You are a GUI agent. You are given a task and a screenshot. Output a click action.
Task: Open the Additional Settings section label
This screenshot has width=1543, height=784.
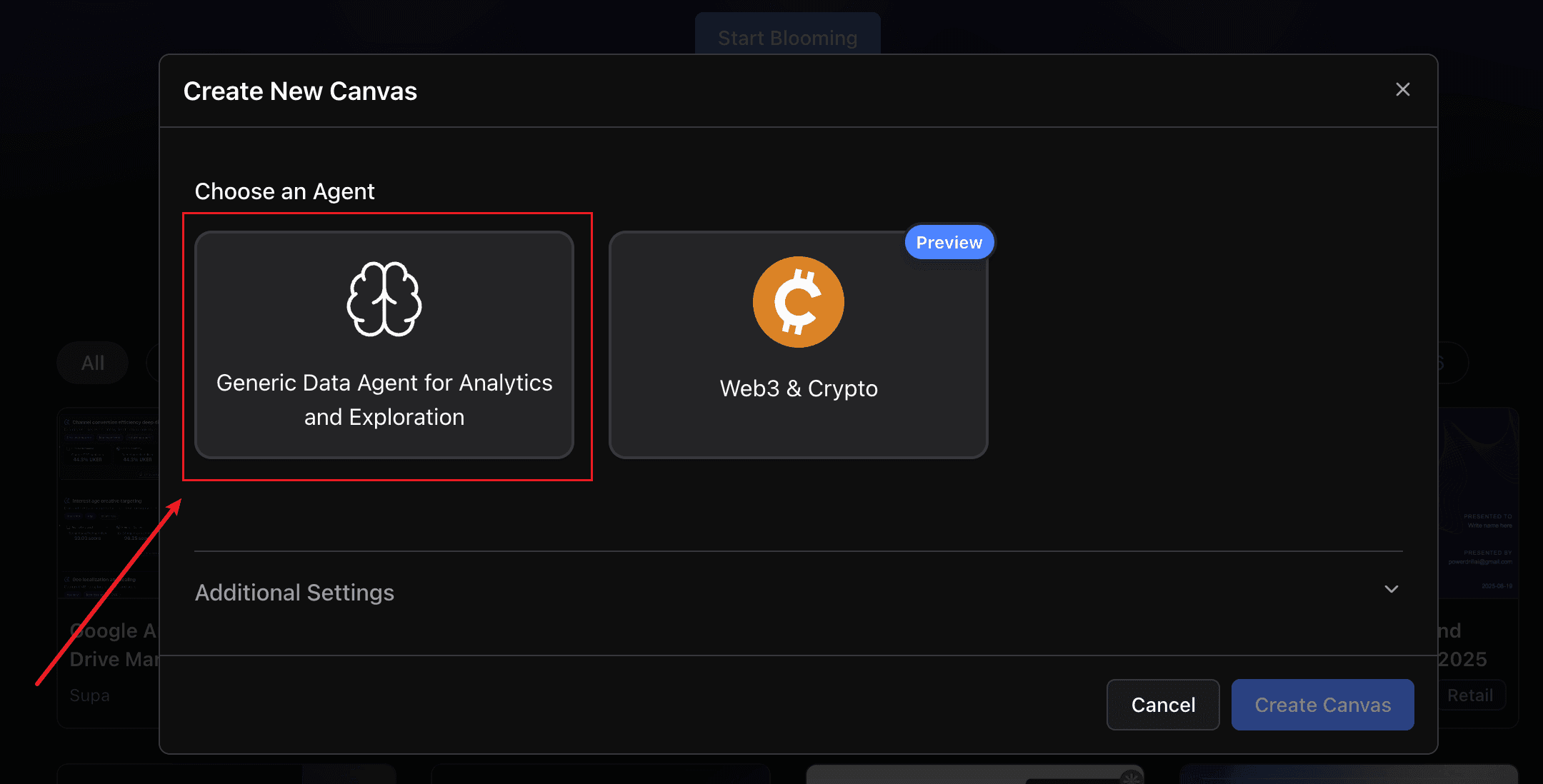pyautogui.click(x=294, y=593)
